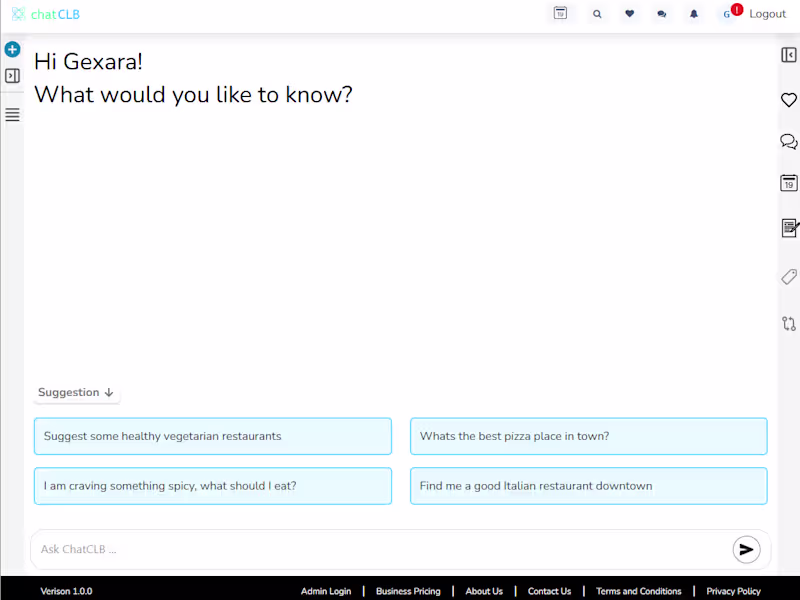800x600 pixels.
Task: Open calendar 19 icon in right sidebar
Action: [x=789, y=183]
